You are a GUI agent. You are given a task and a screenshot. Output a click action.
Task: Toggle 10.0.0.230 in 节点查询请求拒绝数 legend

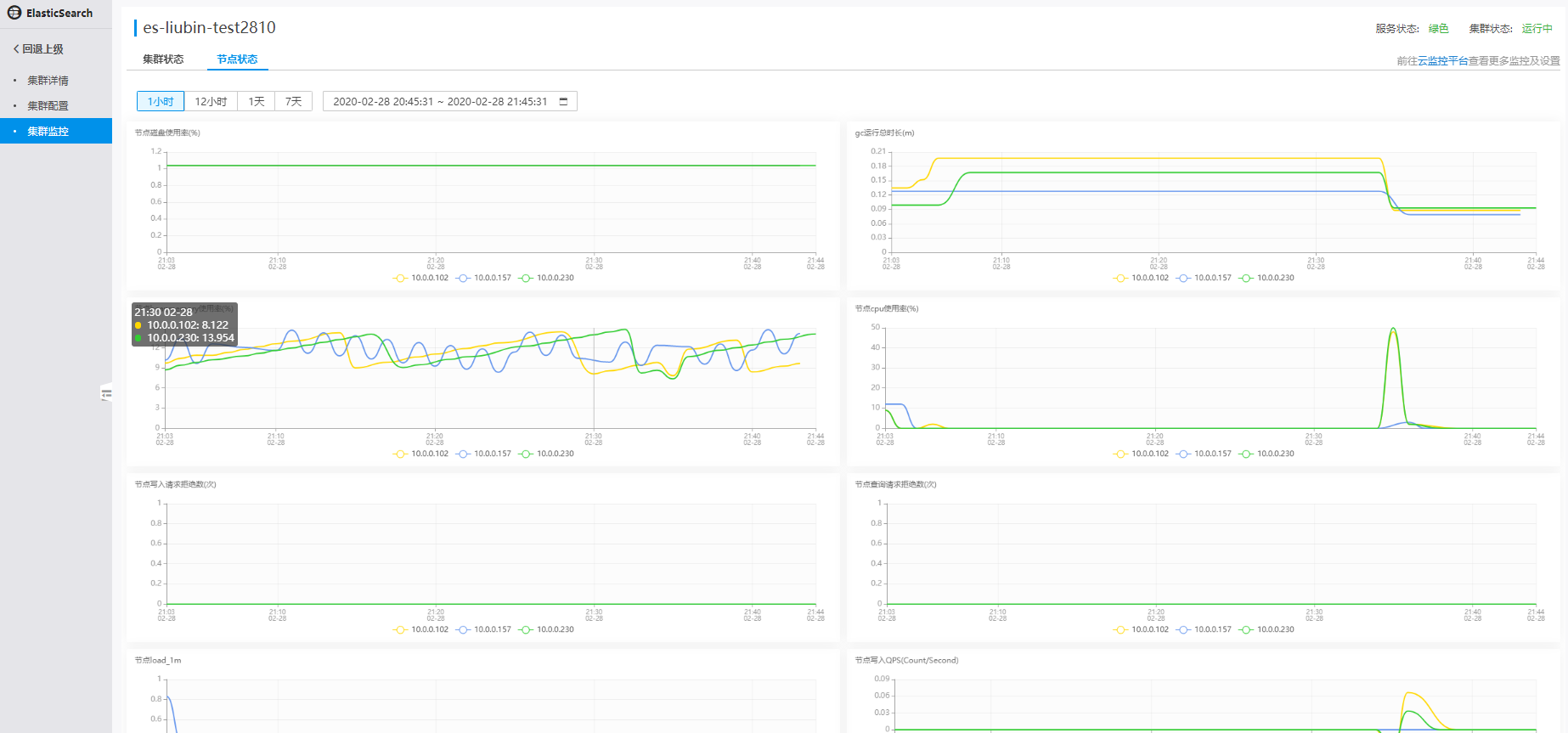click(x=1267, y=629)
